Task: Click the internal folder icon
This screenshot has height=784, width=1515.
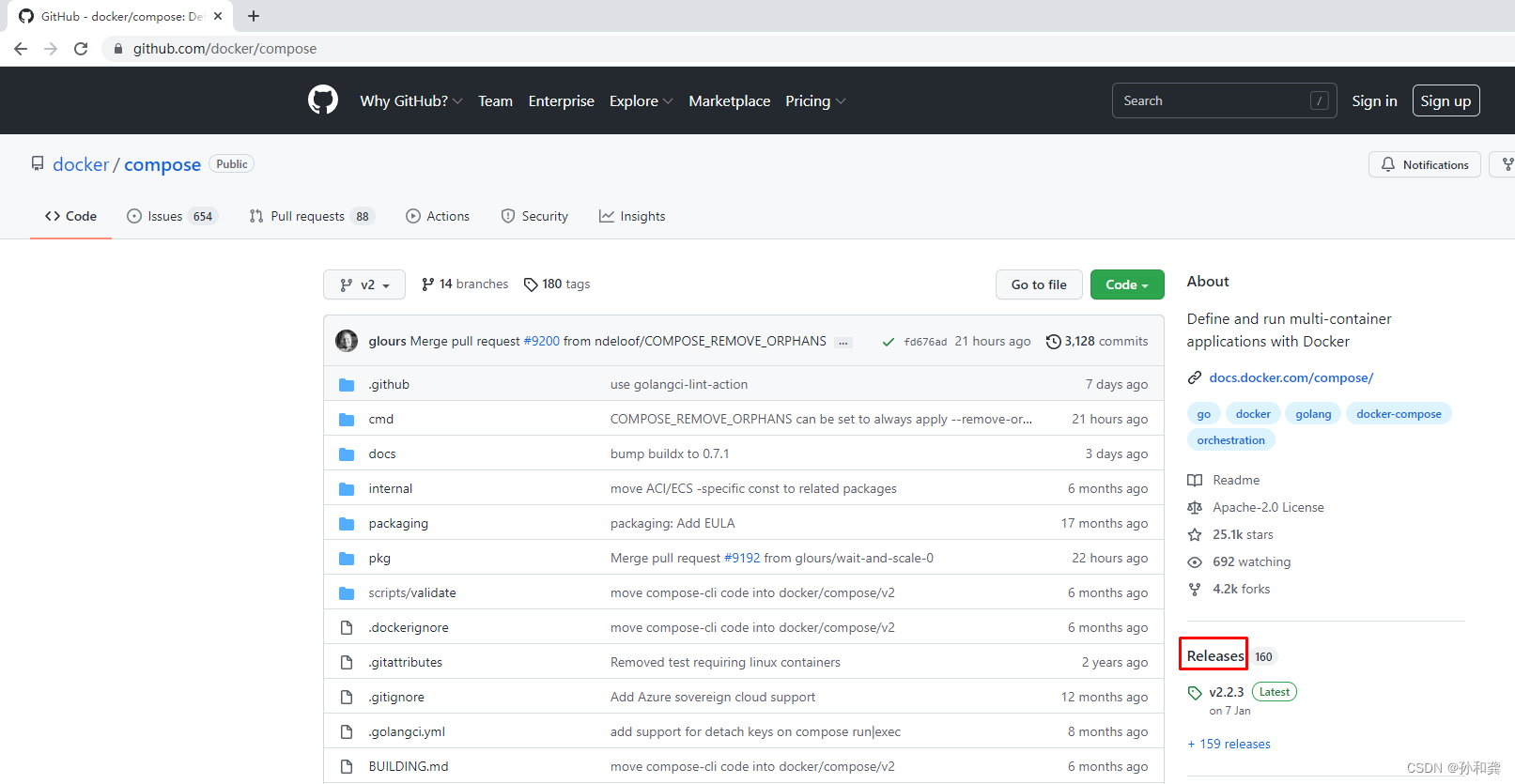Action: point(347,489)
